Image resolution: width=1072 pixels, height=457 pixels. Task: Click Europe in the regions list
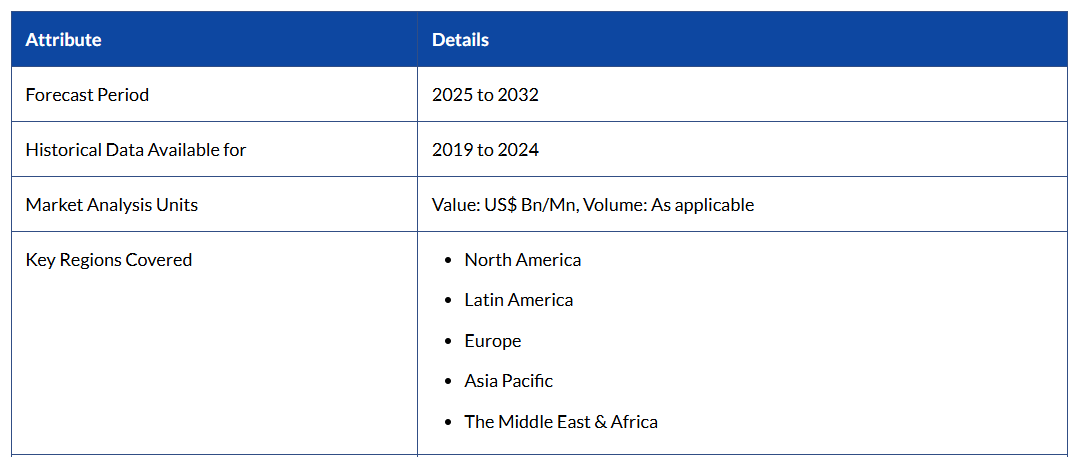[492, 341]
